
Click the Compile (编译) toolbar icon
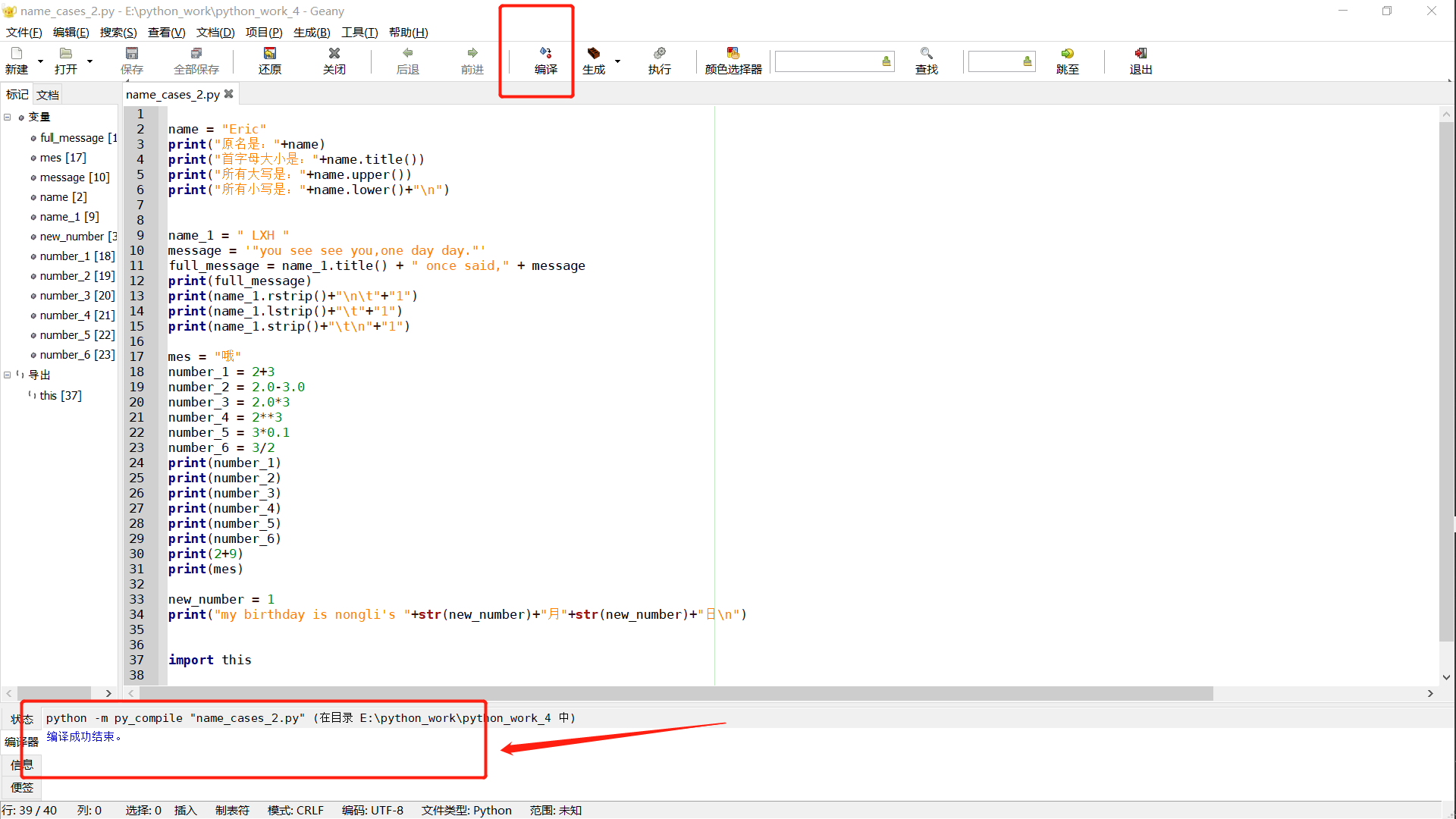coord(545,53)
